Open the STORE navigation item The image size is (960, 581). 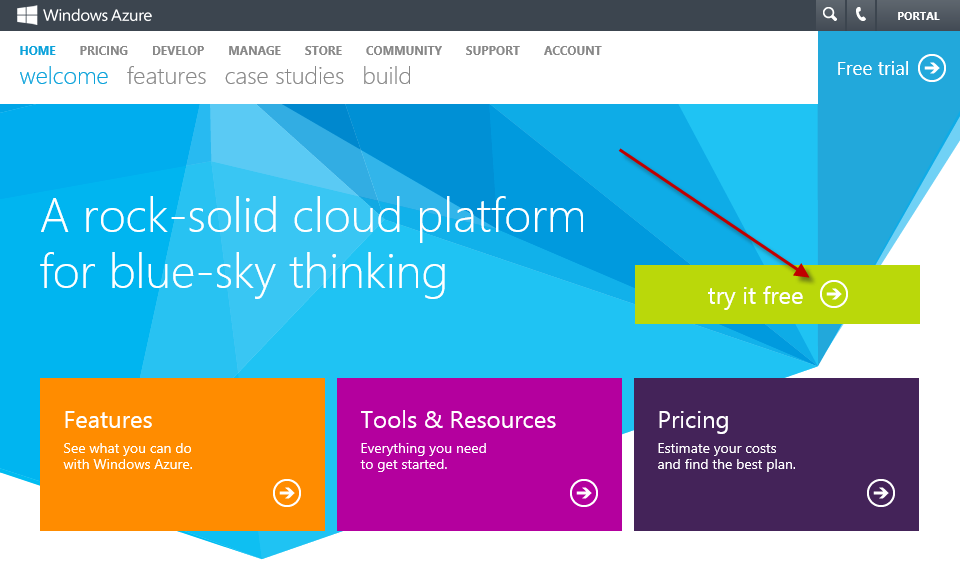(323, 51)
